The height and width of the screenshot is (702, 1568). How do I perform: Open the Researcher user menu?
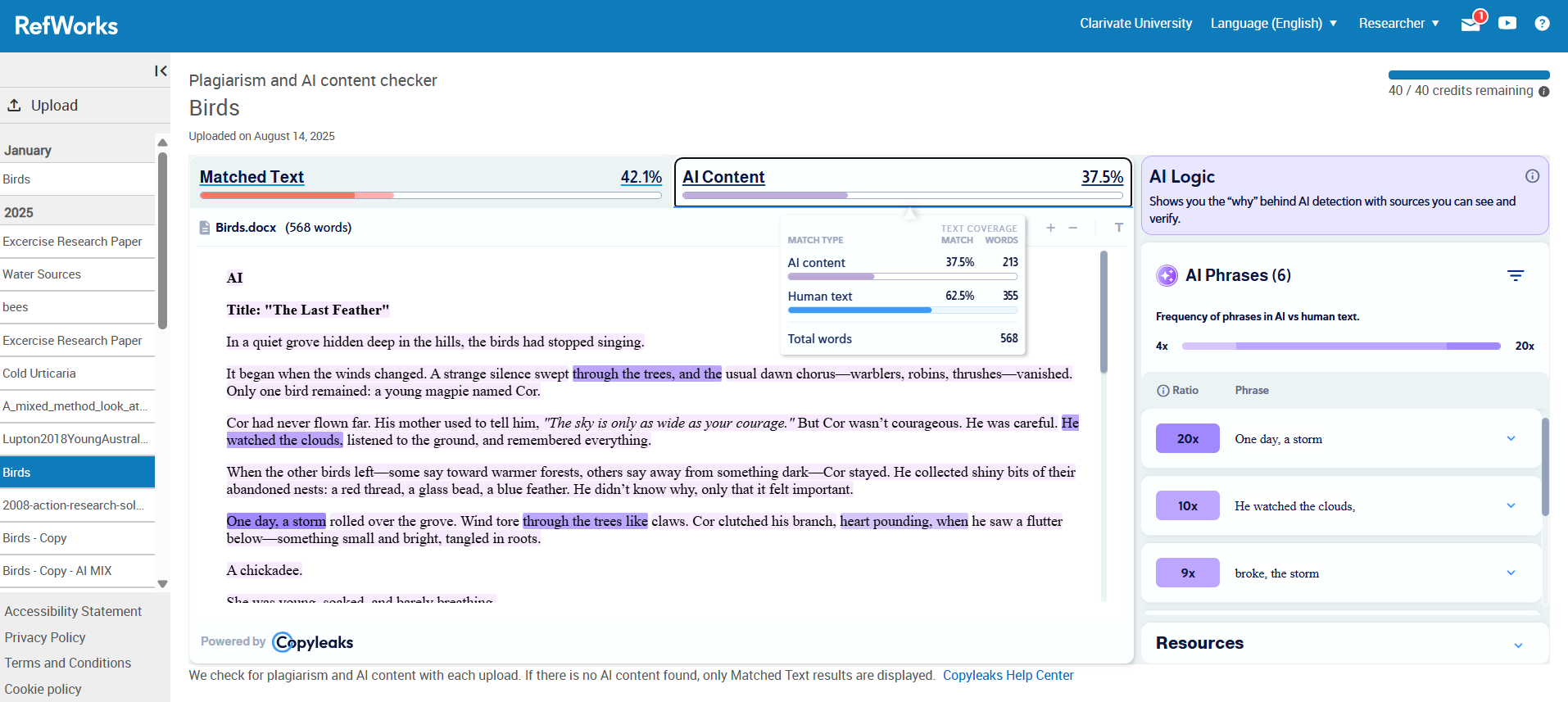click(1399, 23)
